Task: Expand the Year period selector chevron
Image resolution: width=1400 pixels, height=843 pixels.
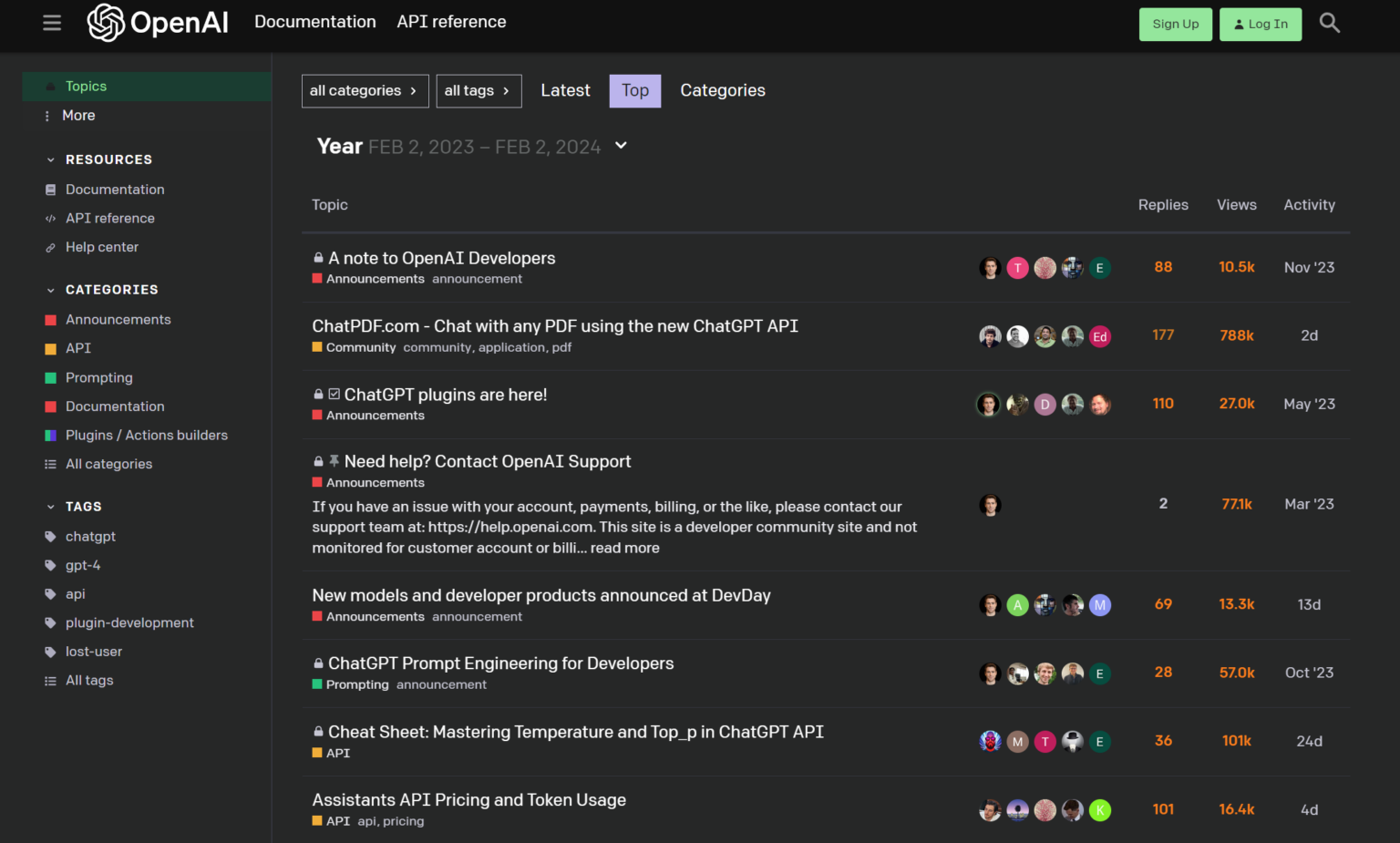Action: (621, 146)
